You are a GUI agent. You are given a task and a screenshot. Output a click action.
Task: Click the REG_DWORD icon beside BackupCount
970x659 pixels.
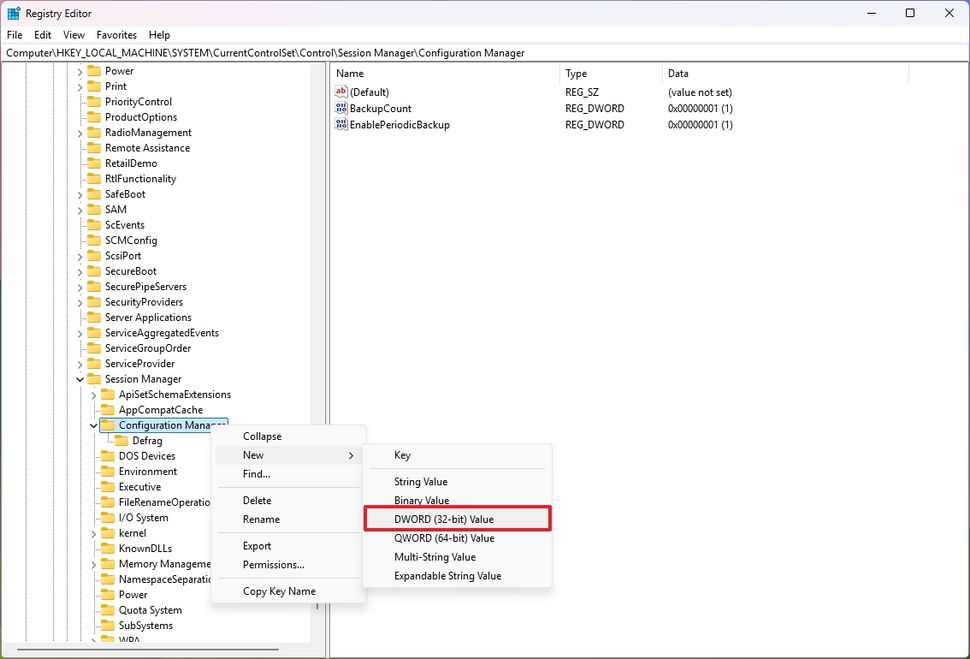coord(341,108)
